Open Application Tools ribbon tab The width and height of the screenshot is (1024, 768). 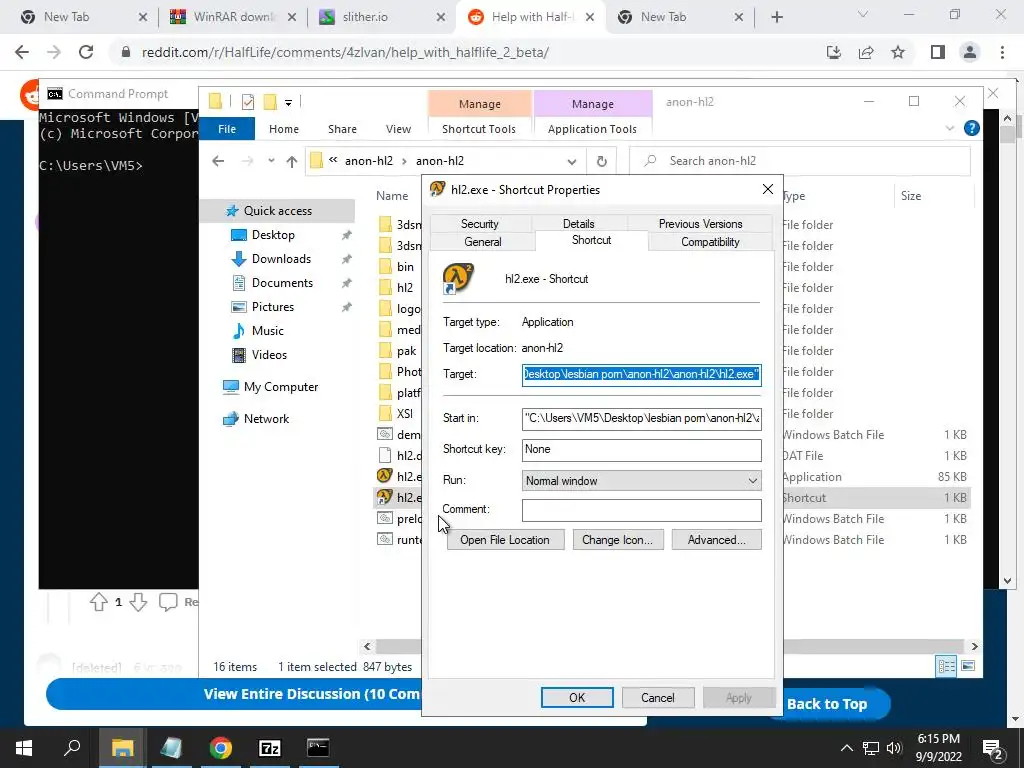tap(592, 129)
